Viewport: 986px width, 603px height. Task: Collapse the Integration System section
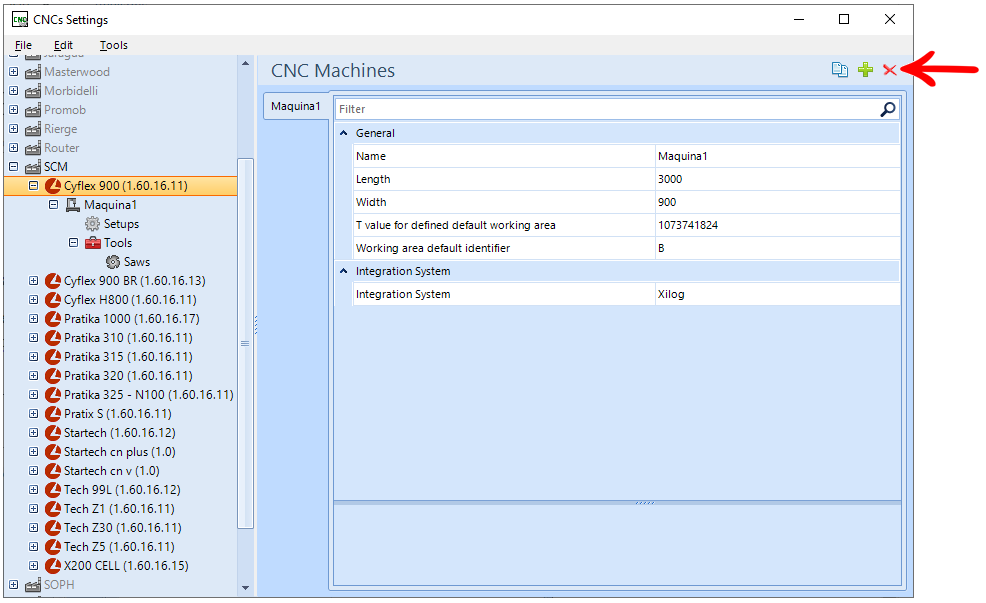[x=343, y=271]
